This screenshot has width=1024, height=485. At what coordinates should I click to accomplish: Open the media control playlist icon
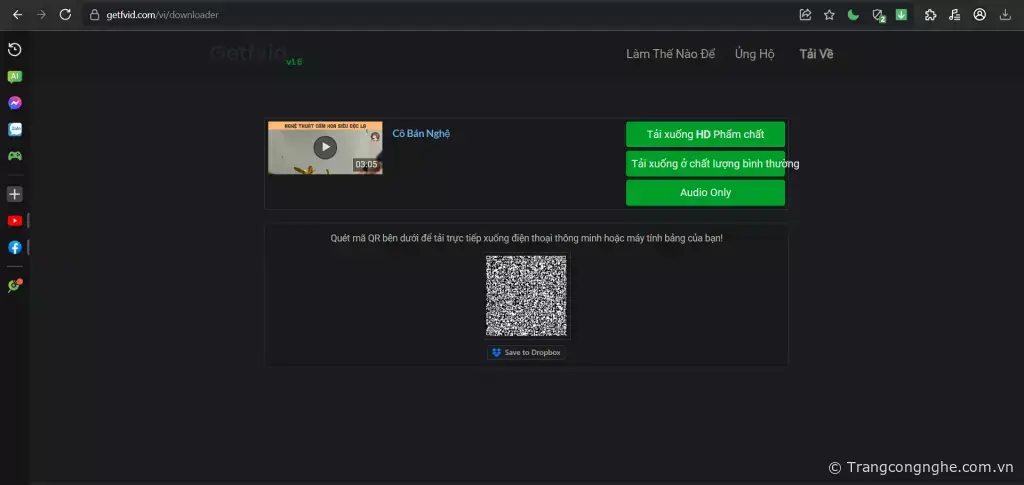coord(955,15)
